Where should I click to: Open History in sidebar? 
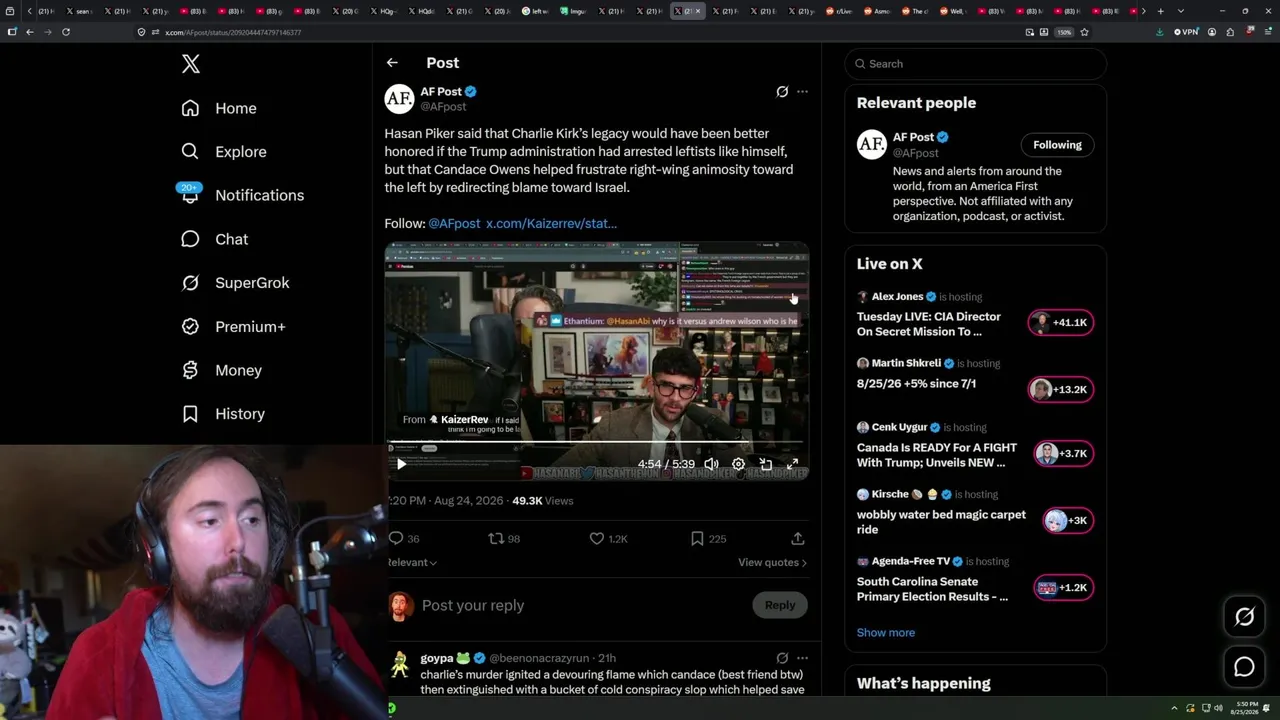[x=224, y=414]
